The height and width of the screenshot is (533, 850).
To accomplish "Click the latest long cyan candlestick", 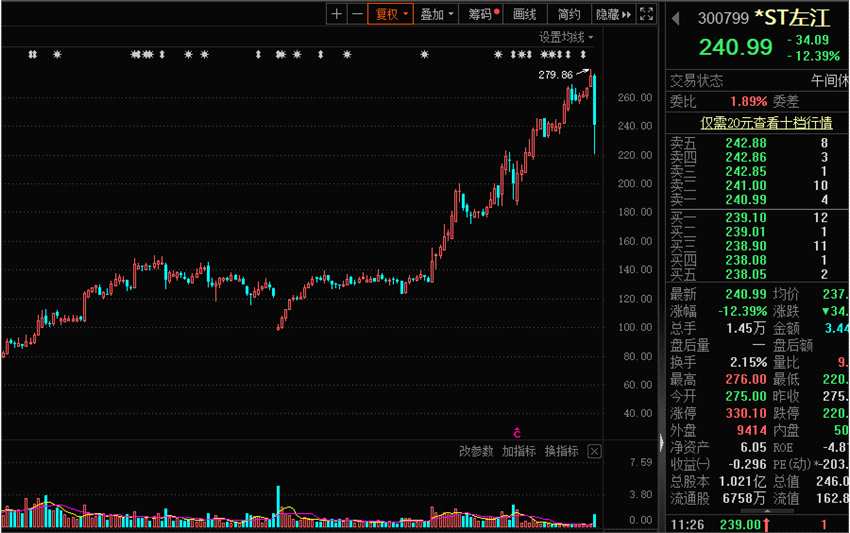I will pyautogui.click(x=595, y=115).
